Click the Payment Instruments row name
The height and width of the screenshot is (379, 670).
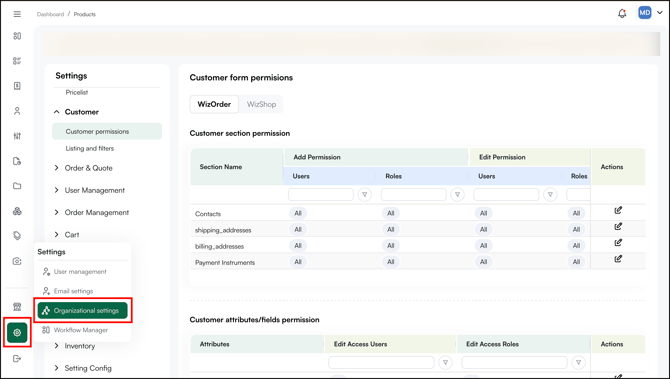click(225, 262)
